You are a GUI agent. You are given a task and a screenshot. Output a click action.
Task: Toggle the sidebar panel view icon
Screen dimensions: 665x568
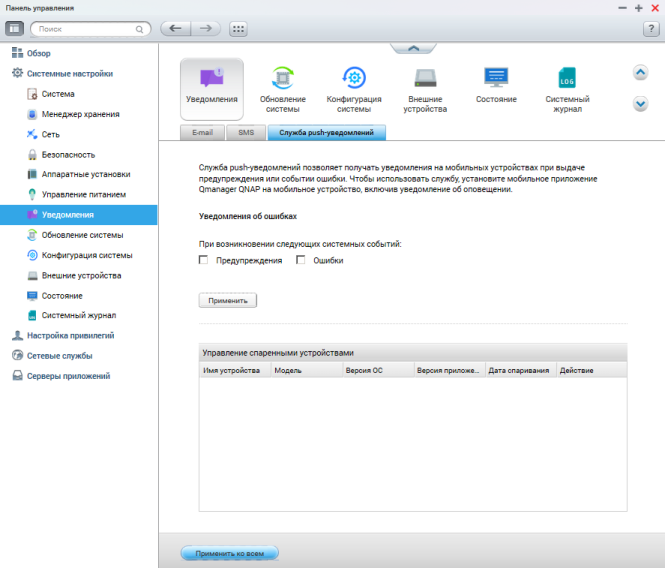[x=14, y=29]
